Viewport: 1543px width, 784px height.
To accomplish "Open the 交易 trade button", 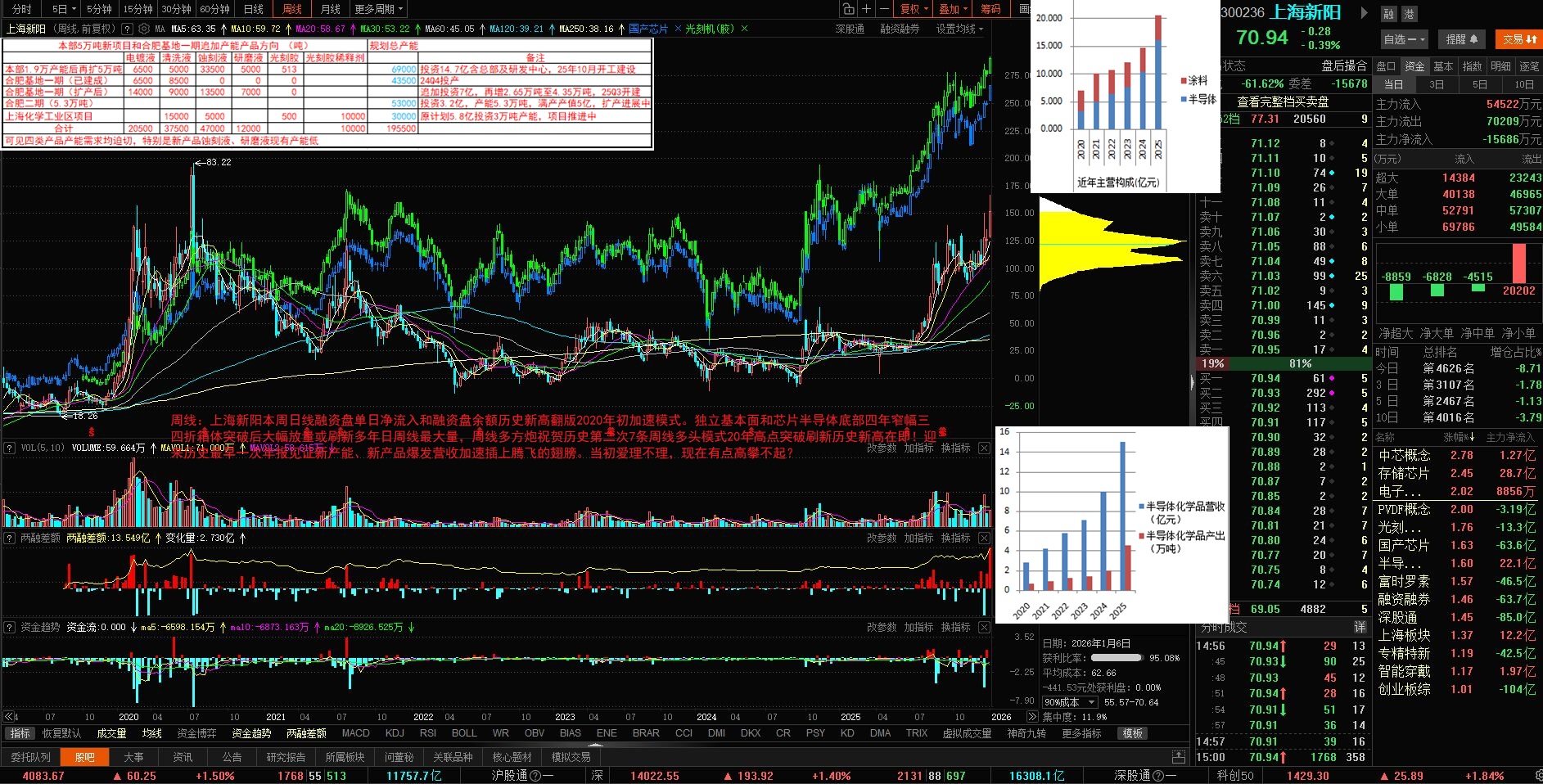I will [1519, 39].
